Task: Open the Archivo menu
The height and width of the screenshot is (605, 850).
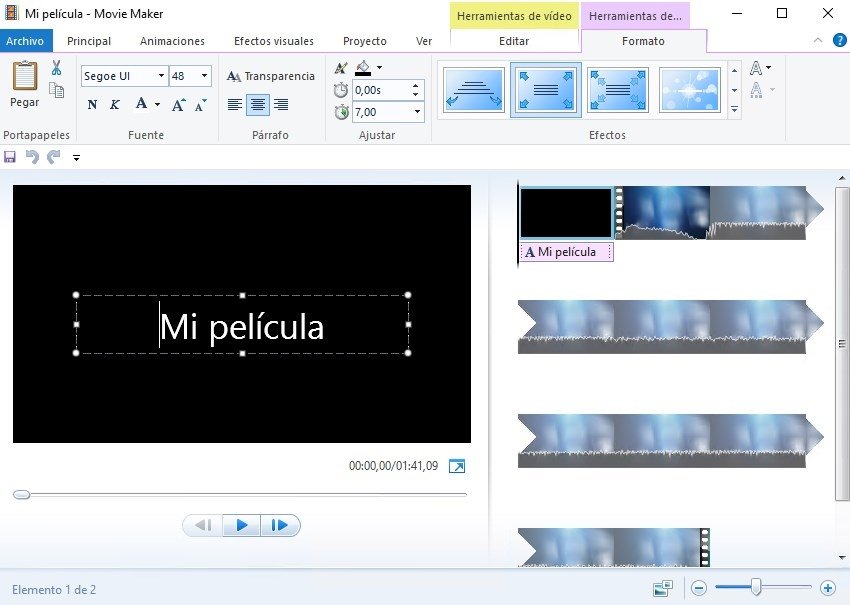Action: [x=25, y=41]
